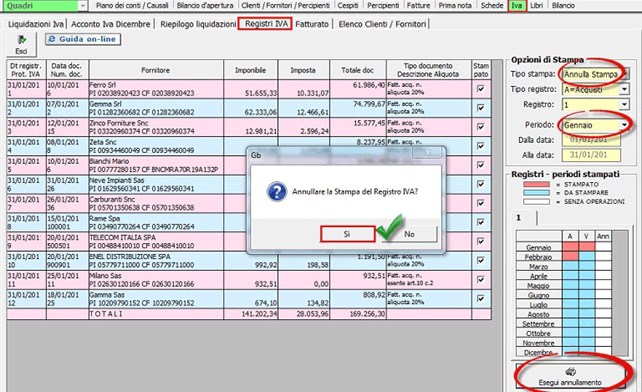The height and width of the screenshot is (392, 642).
Task: Expand the Periodo Gennaio dropdown
Action: [x=624, y=125]
